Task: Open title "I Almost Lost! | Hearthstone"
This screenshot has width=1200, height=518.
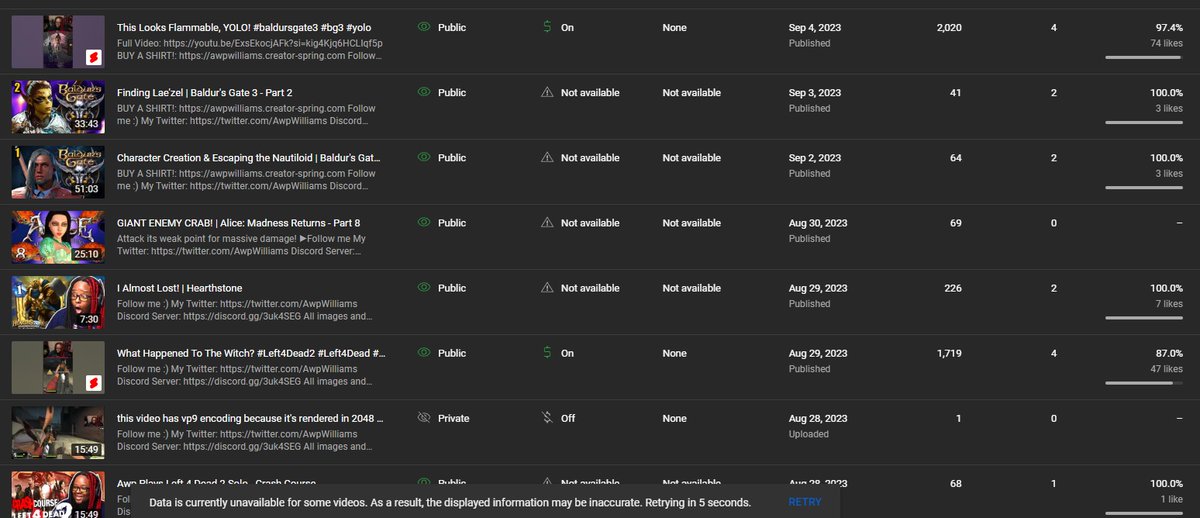Action: point(180,288)
